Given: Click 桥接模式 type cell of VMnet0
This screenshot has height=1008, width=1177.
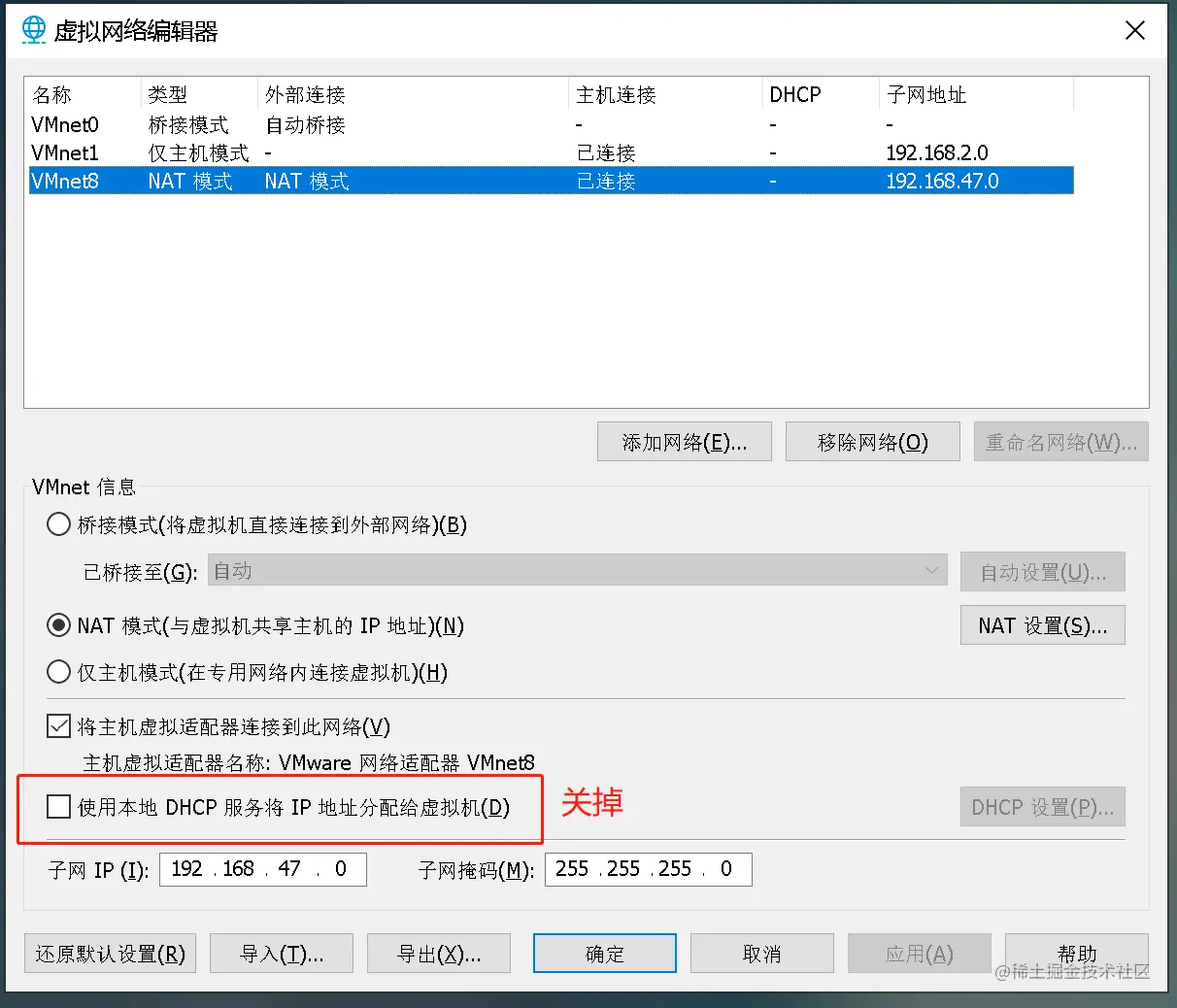Looking at the screenshot, I should click(x=188, y=125).
